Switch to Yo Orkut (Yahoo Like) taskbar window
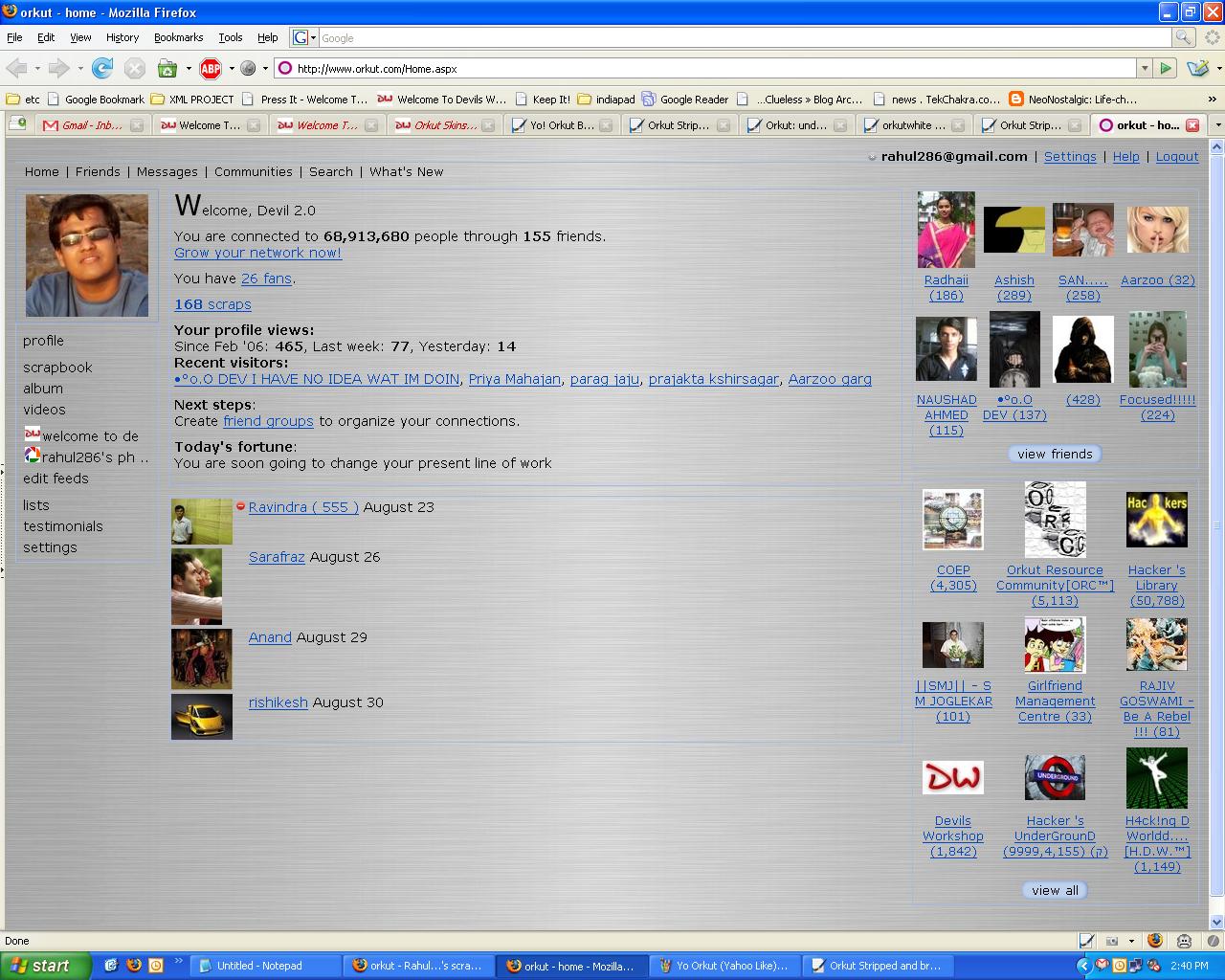 pos(725,966)
